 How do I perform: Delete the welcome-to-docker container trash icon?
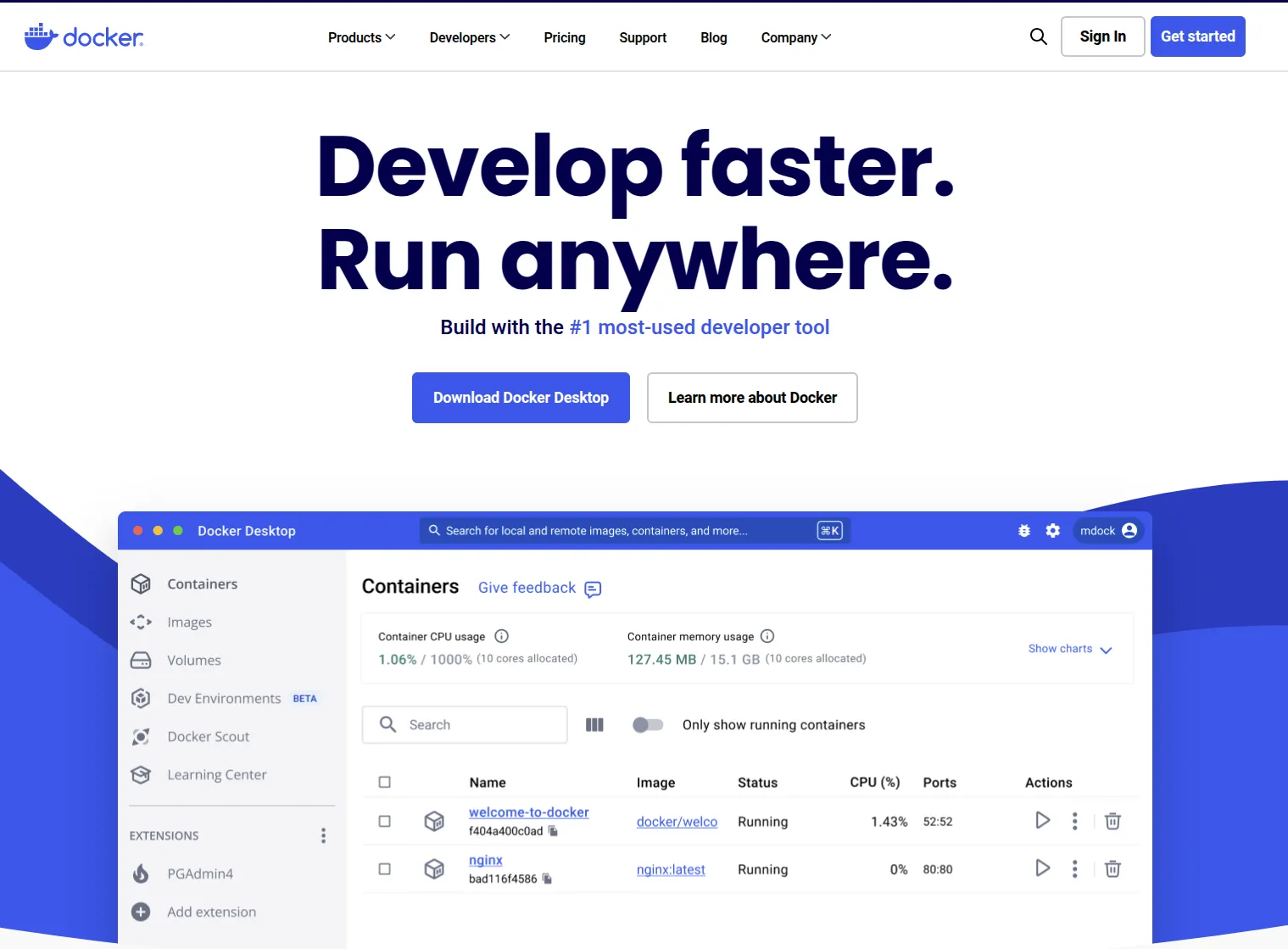pyautogui.click(x=1112, y=821)
